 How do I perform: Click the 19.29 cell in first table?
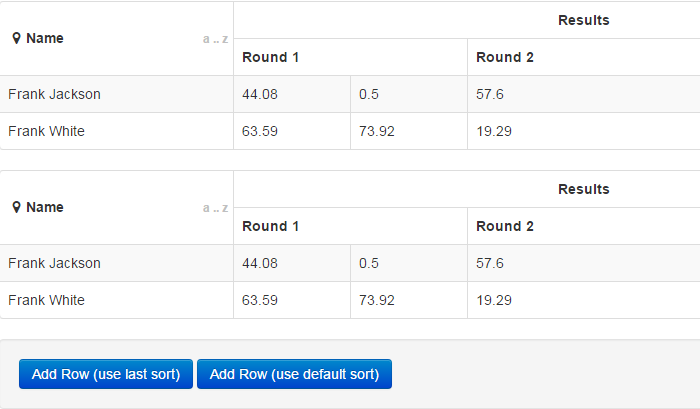pos(583,131)
